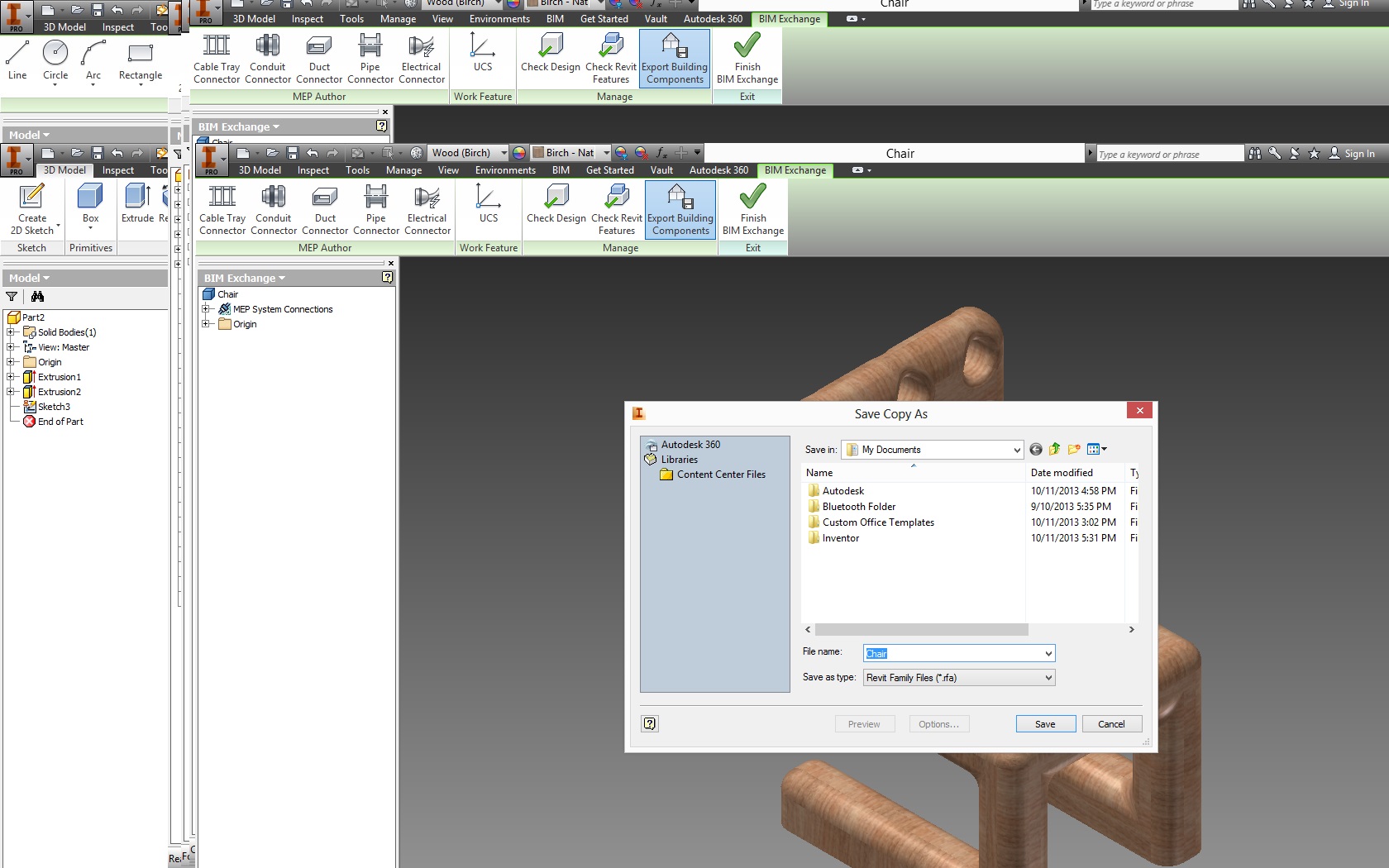Click the keyword search field in front window
The image size is (1389, 868).
1169,154
